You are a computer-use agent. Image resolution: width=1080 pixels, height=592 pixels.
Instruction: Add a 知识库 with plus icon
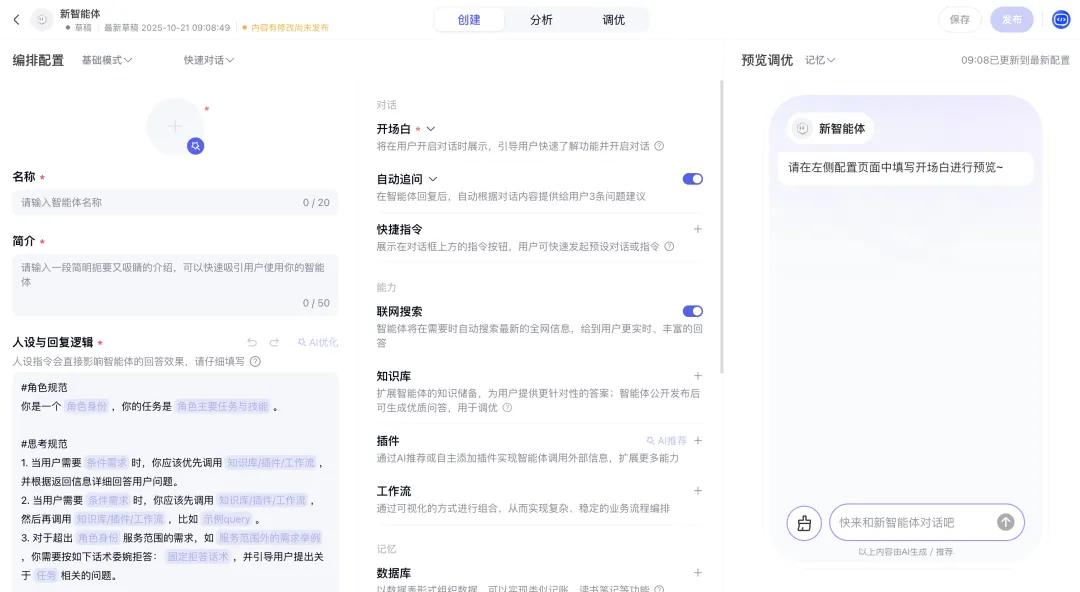pyautogui.click(x=698, y=376)
